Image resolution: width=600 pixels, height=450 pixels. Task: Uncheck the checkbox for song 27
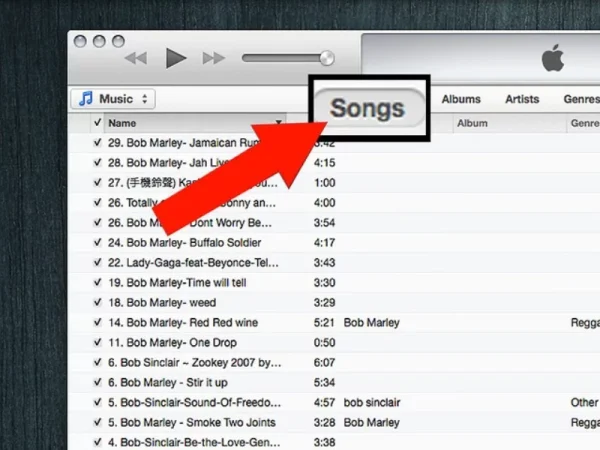[98, 182]
